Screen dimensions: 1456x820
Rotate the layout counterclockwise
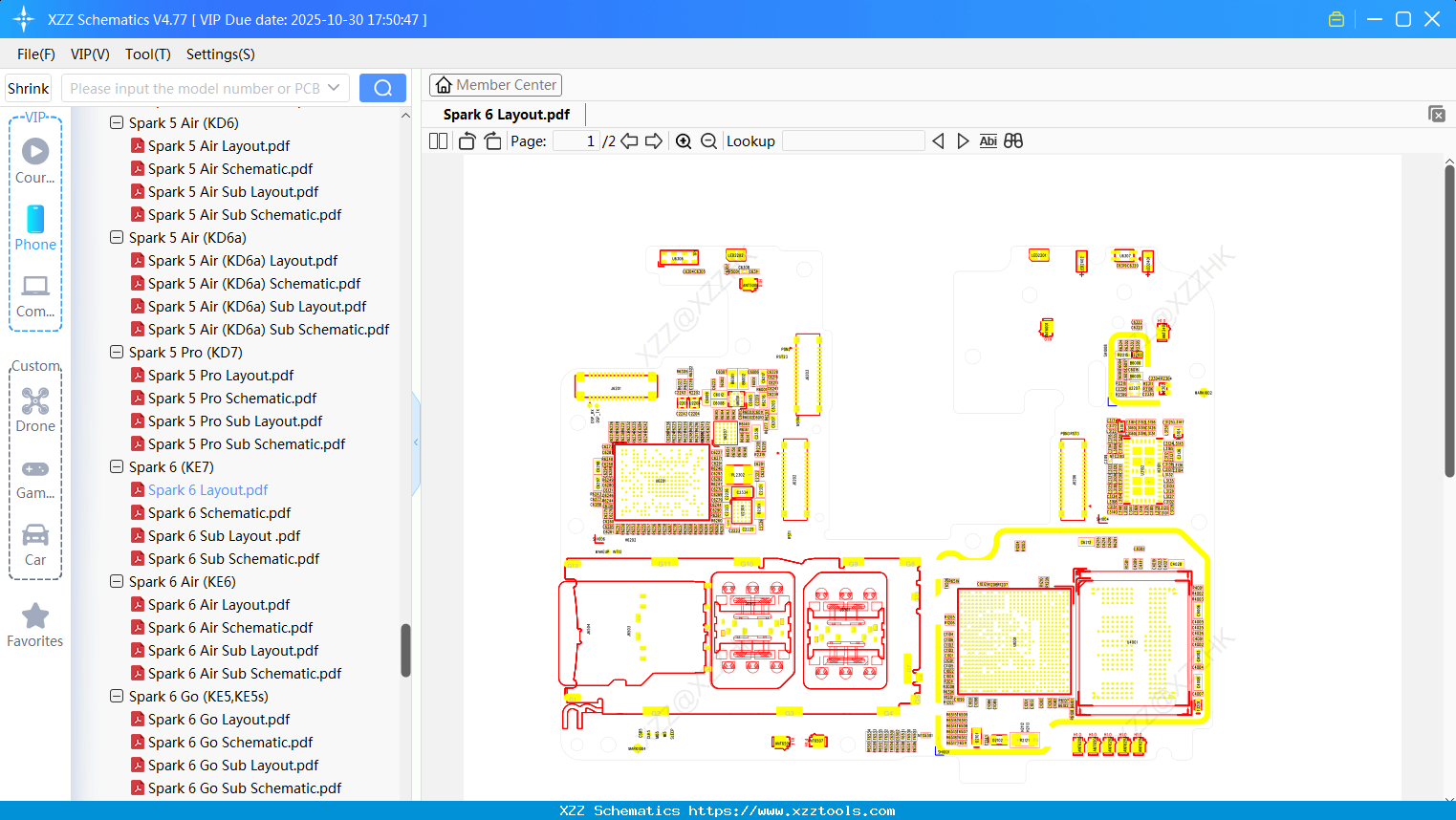466,140
